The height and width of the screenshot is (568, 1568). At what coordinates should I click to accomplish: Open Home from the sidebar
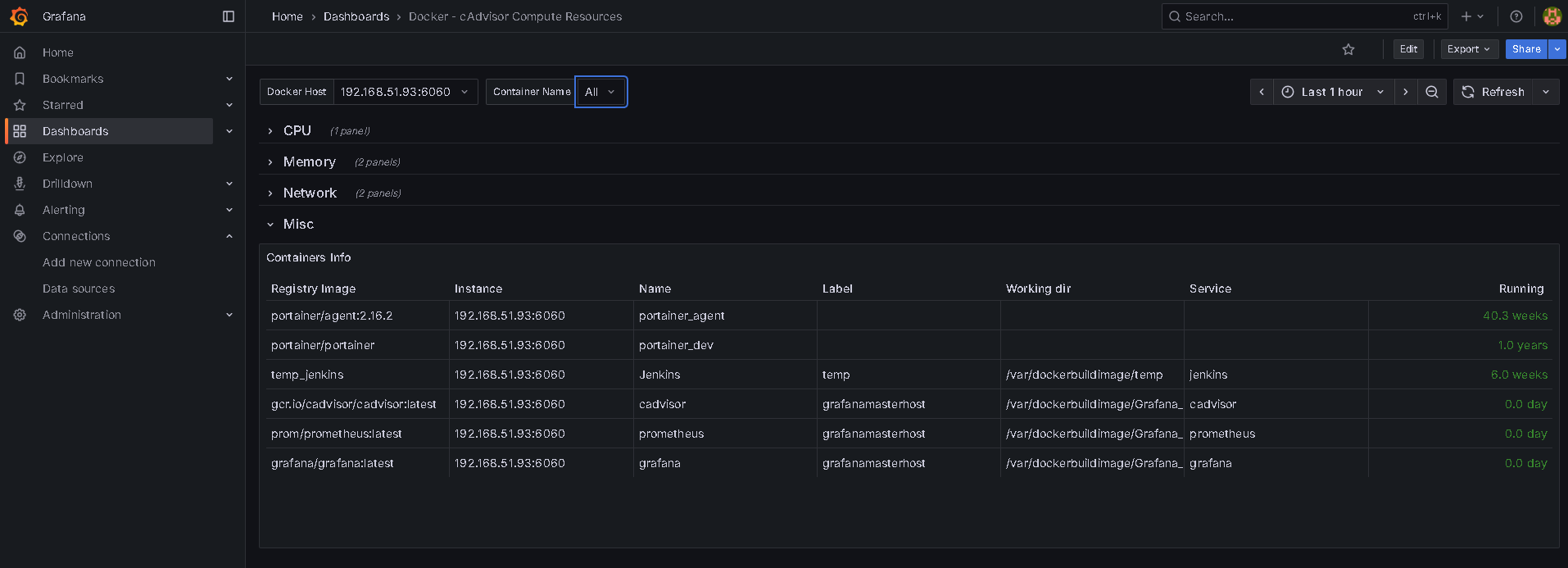click(x=58, y=52)
